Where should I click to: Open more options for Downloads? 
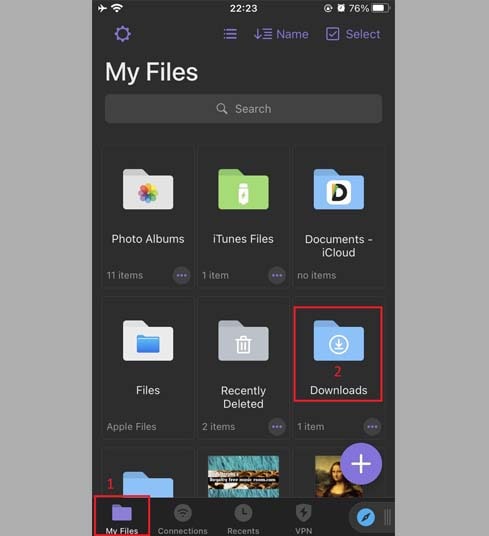[x=372, y=427]
